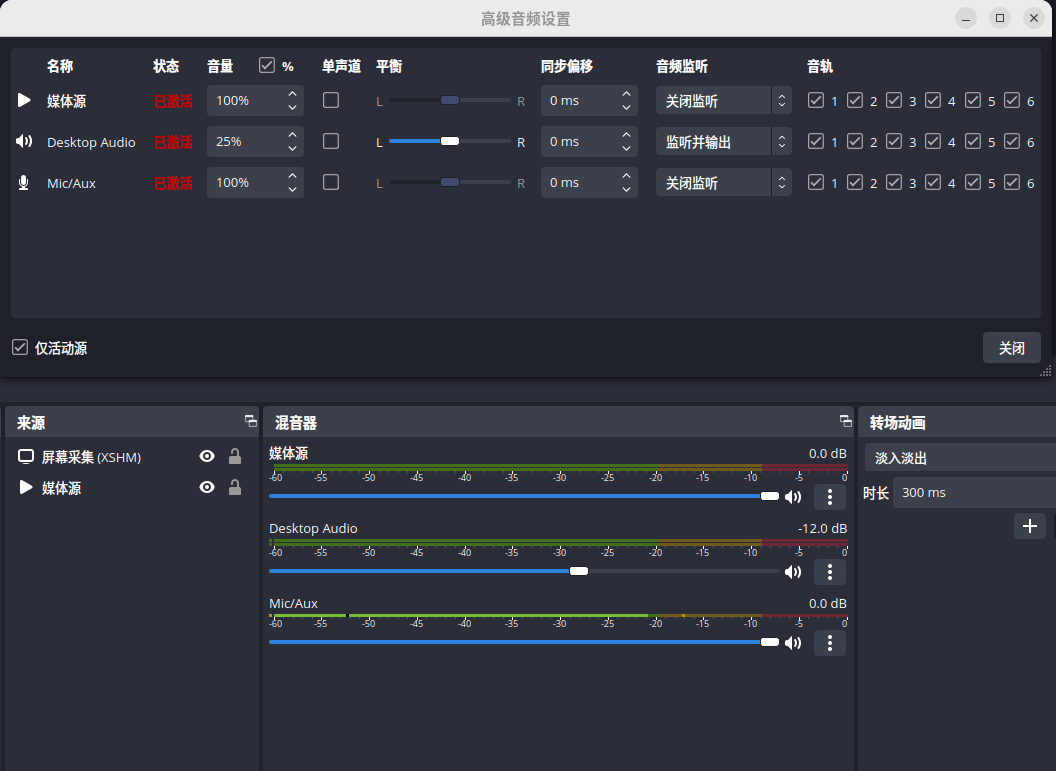Click the transition duration 300 ms field
The height and width of the screenshot is (771, 1056).
pos(974,492)
